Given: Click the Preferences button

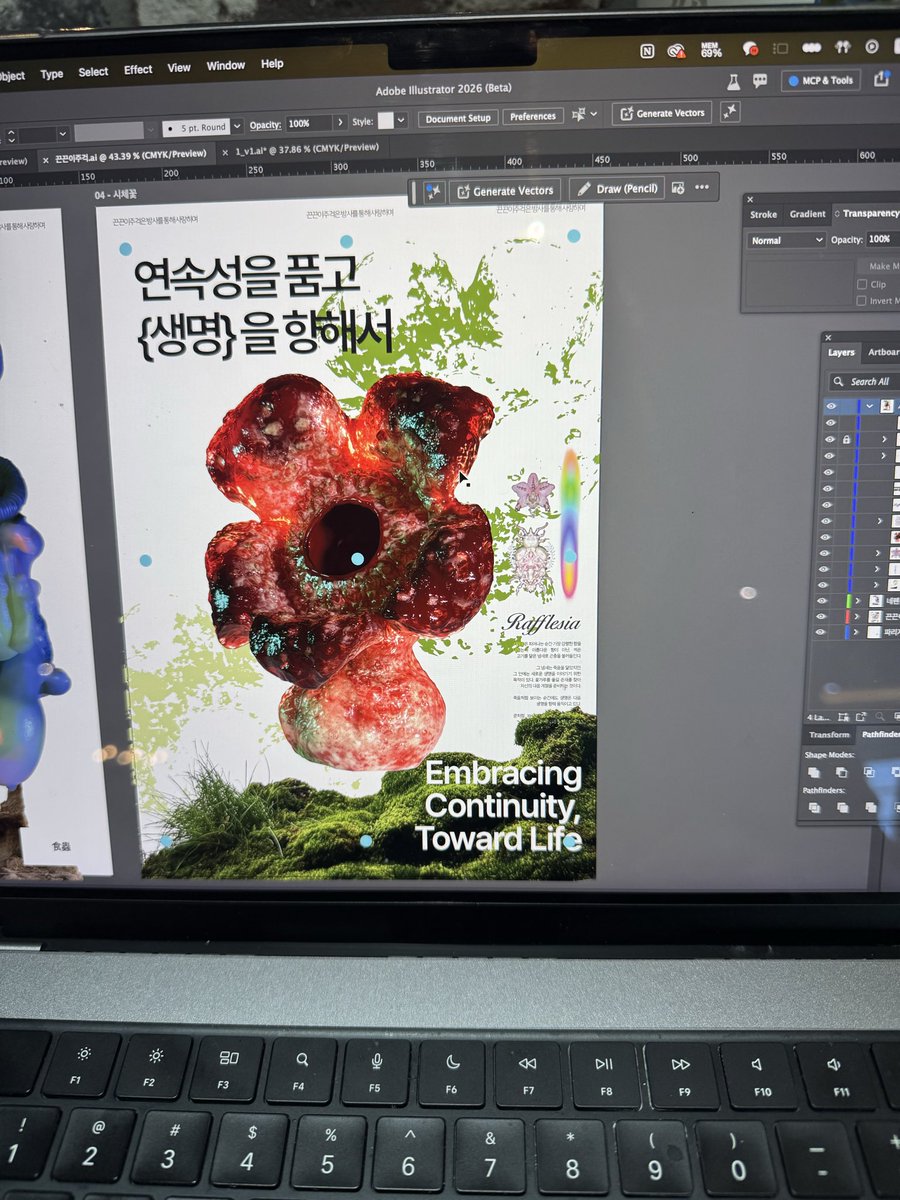Looking at the screenshot, I should click(533, 116).
